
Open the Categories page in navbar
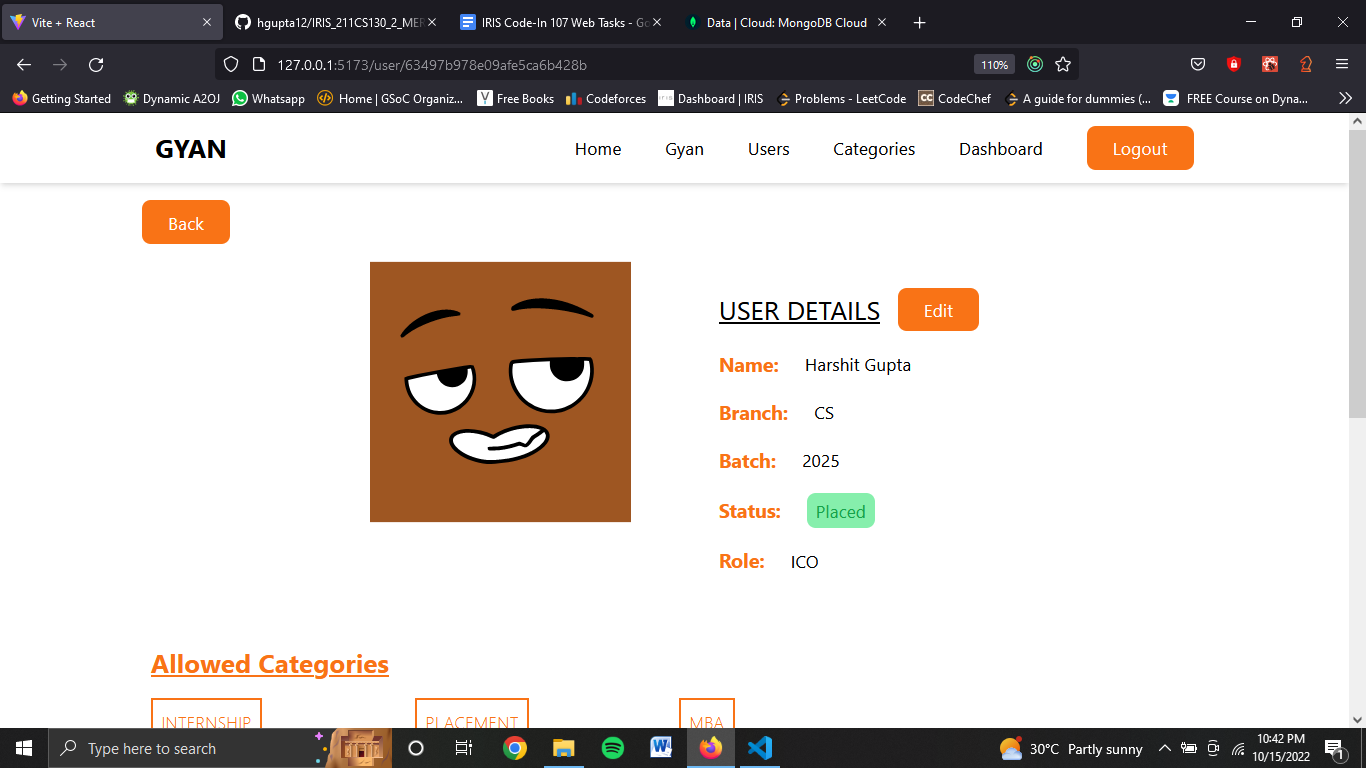point(874,149)
